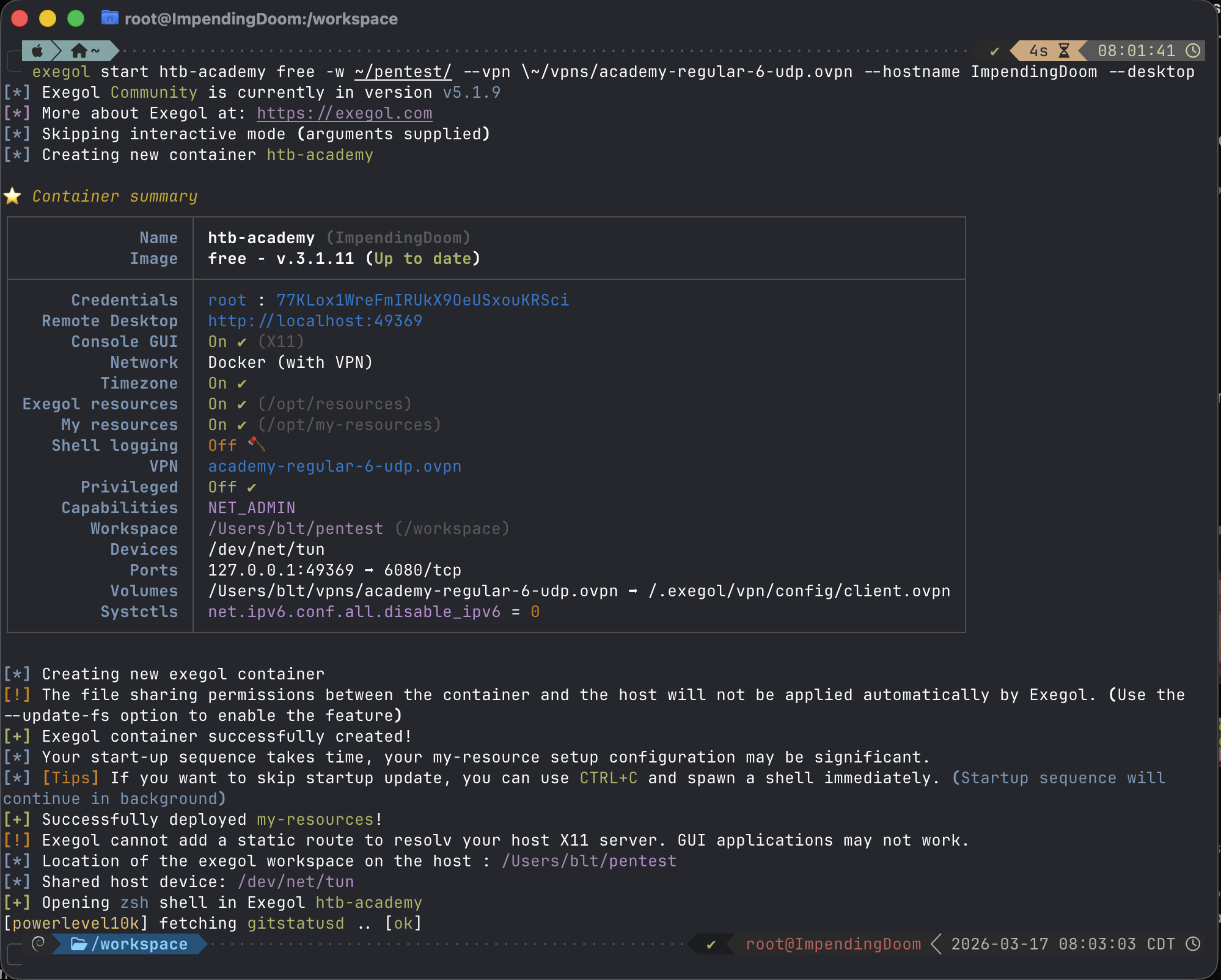Click the hammer icon next to Shell logging Off
This screenshot has width=1221, height=980.
coord(257,444)
